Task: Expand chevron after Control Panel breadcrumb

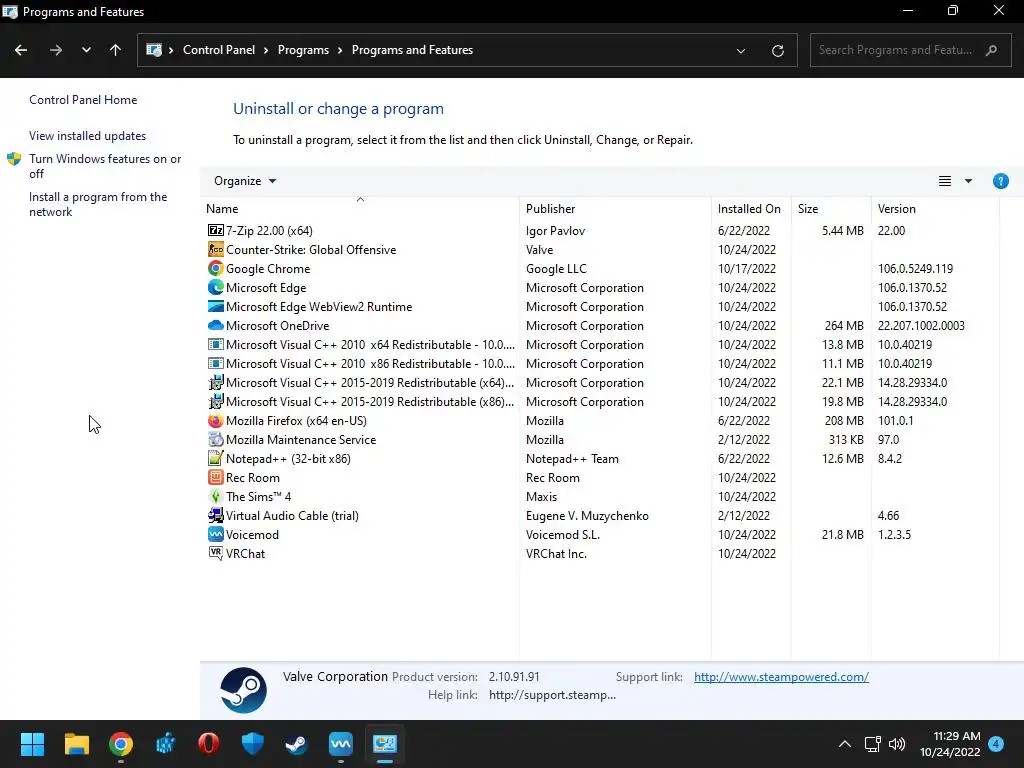Action: pyautogui.click(x=266, y=50)
